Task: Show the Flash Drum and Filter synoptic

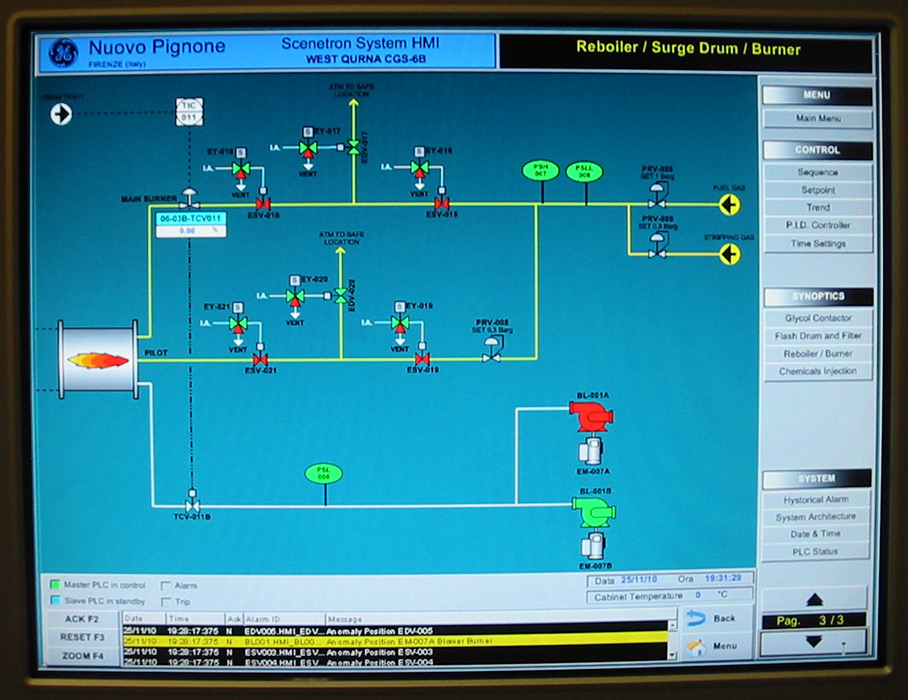Action: pyautogui.click(x=818, y=336)
